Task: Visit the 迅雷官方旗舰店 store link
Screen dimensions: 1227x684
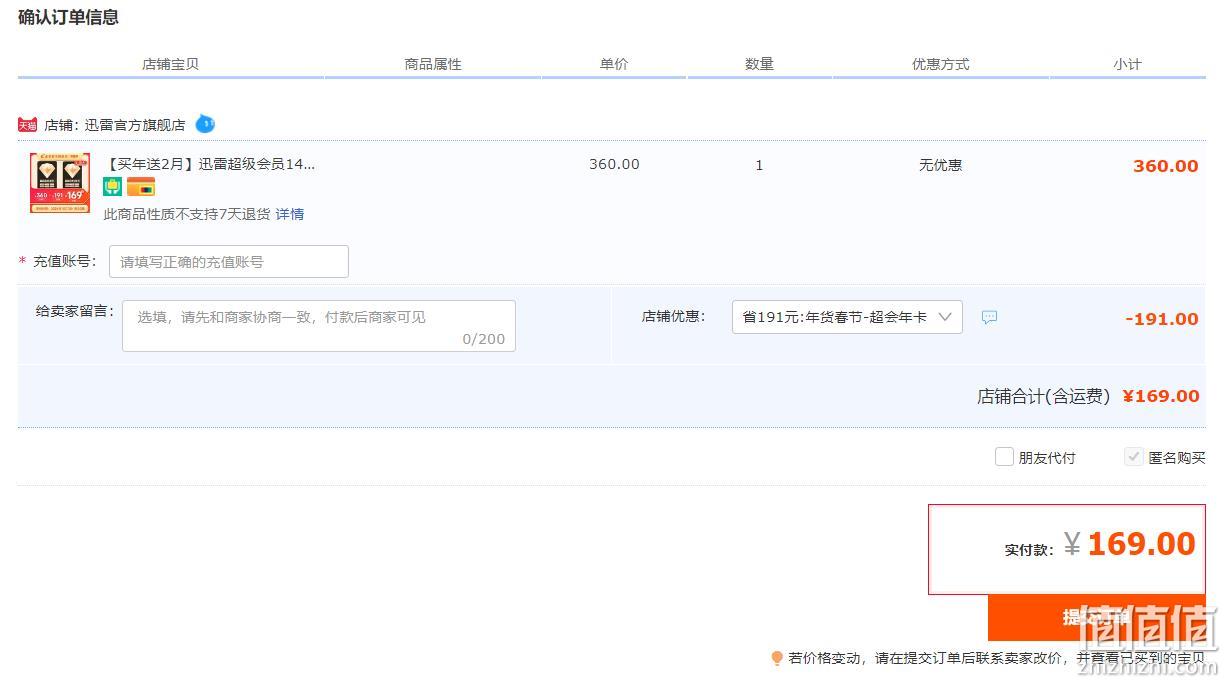Action: coord(135,125)
